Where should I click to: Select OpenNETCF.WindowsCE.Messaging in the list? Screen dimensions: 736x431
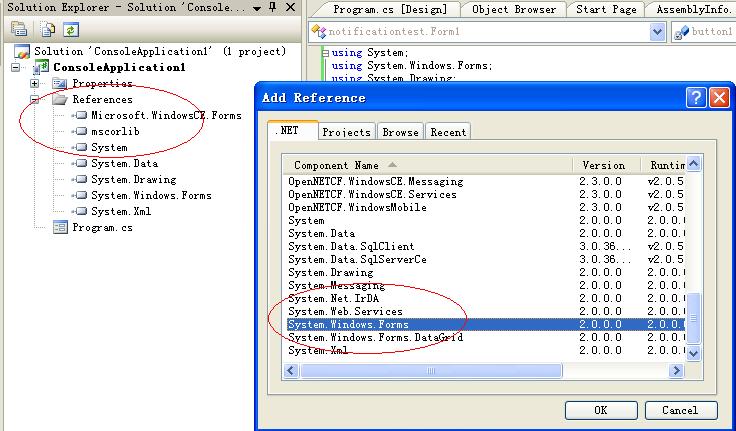click(x=486, y=181)
